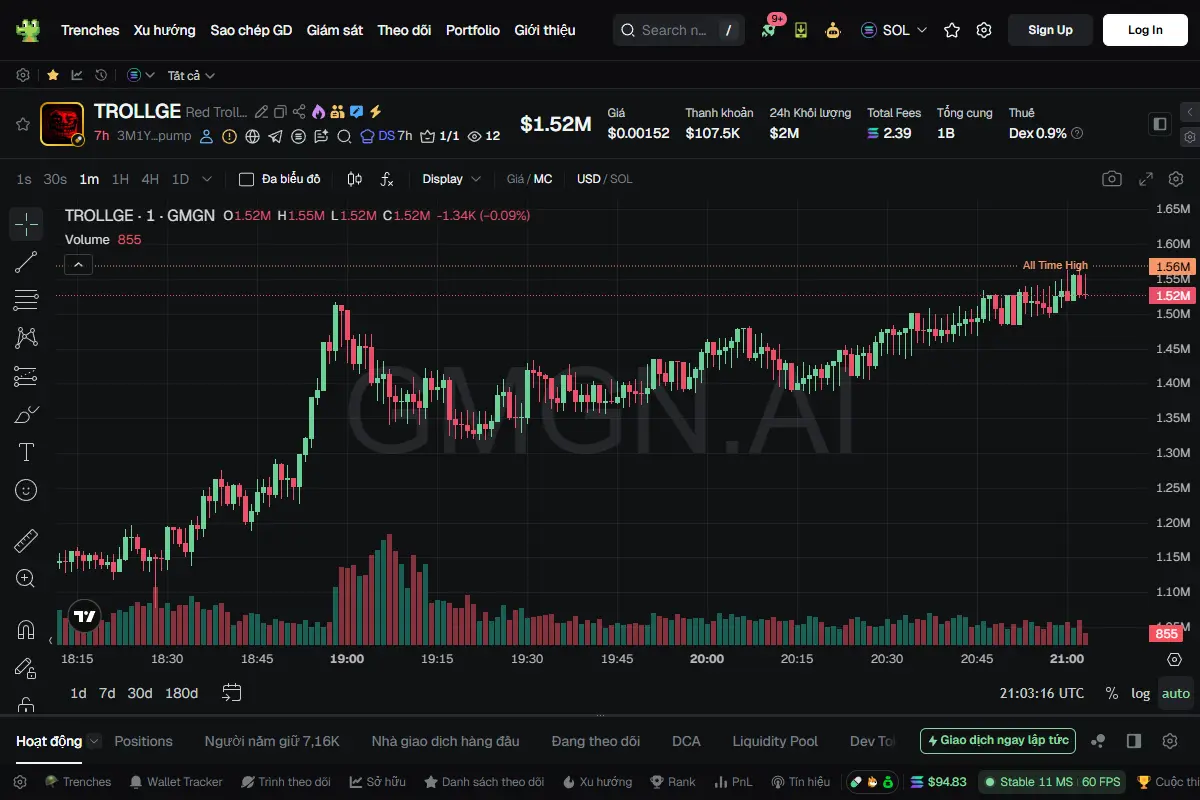This screenshot has width=1200, height=800.
Task: Open the SOL chain dropdown
Action: [894, 30]
